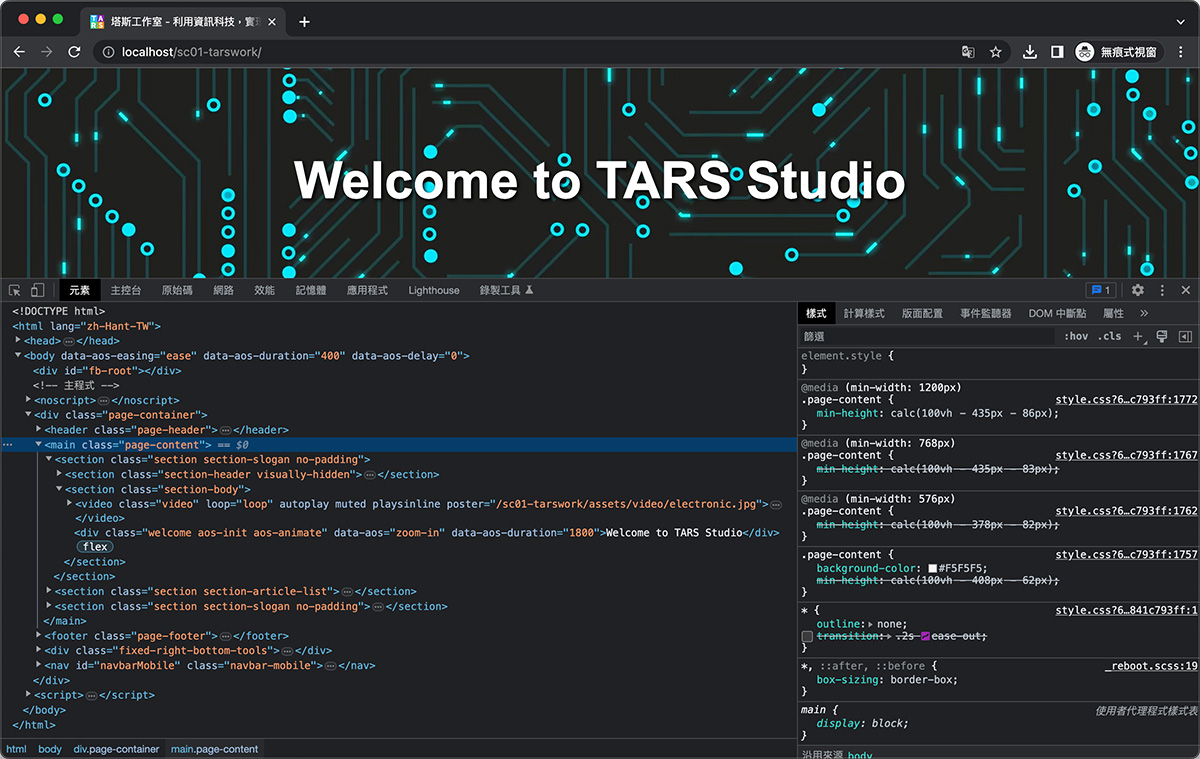Open DevTools settings gear
Image resolution: width=1200 pixels, height=759 pixels.
pos(1138,290)
